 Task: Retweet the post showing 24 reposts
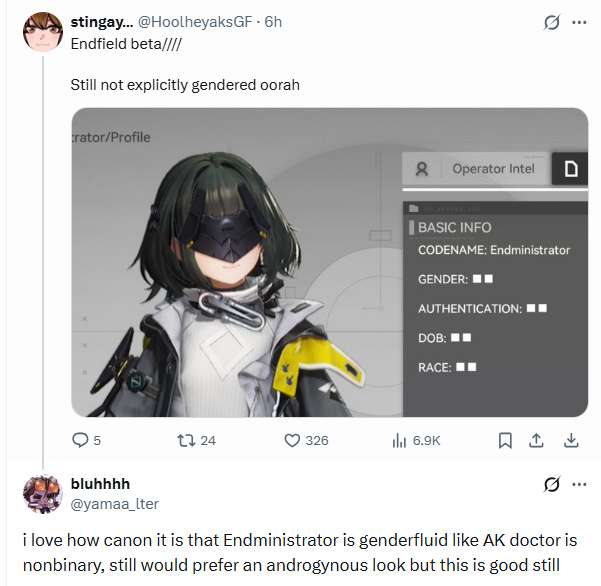(186, 440)
